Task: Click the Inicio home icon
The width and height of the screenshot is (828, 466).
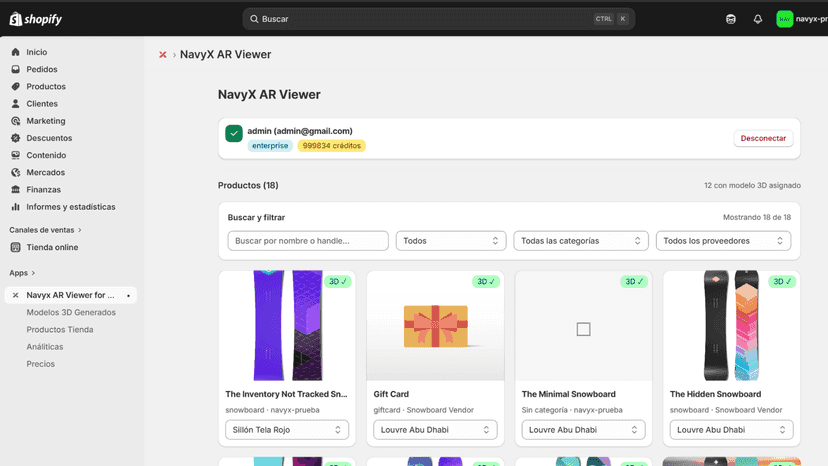Action: pos(15,52)
